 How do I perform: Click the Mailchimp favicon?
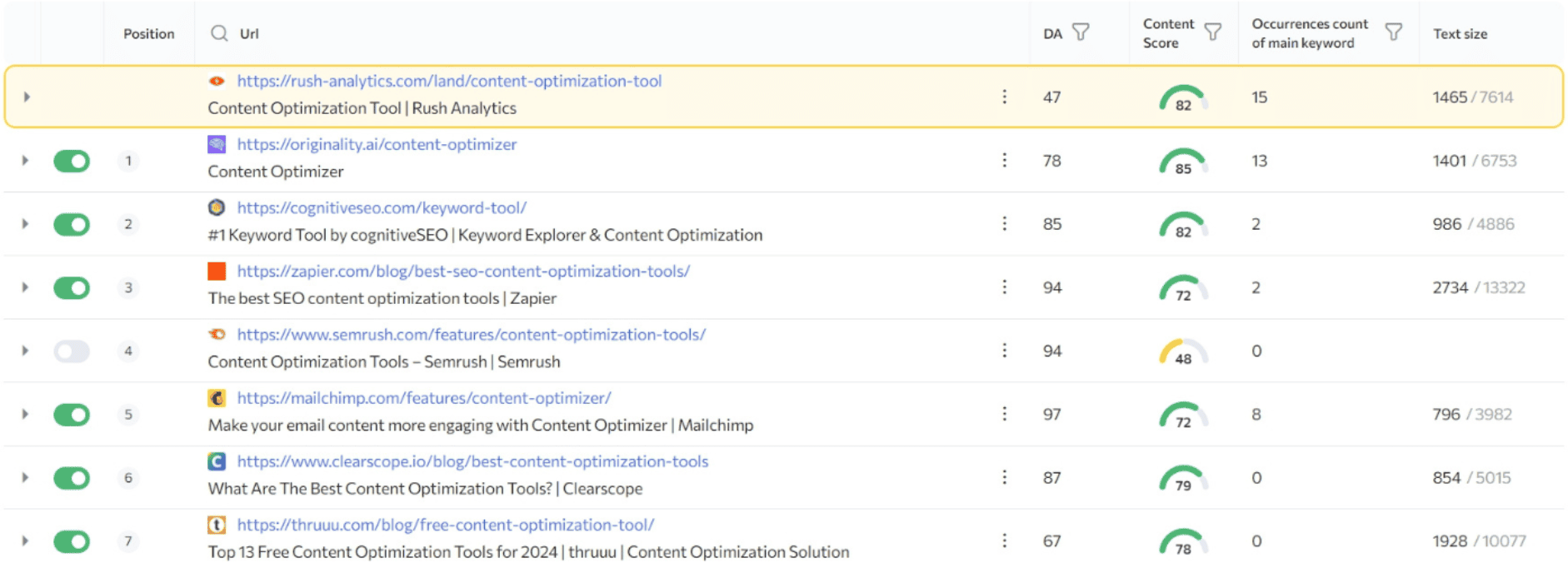pos(217,398)
